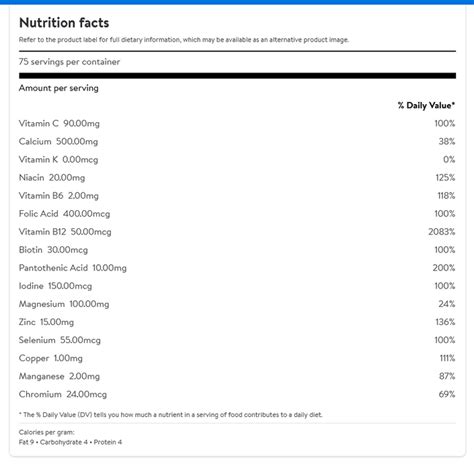Click the Vitamin K 0.00mcg entry
Image resolution: width=474 pixels, height=470 pixels.
tap(58, 160)
